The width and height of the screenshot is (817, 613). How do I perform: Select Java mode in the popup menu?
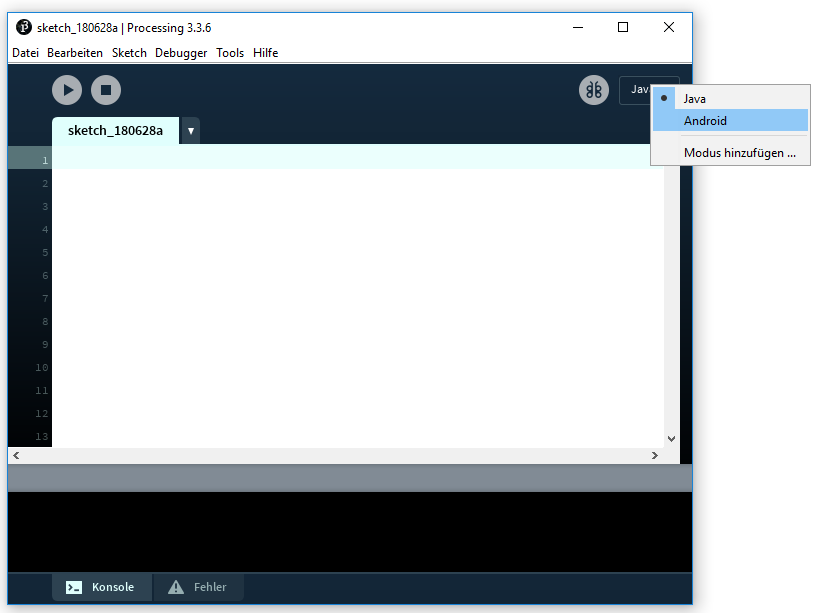coord(730,99)
